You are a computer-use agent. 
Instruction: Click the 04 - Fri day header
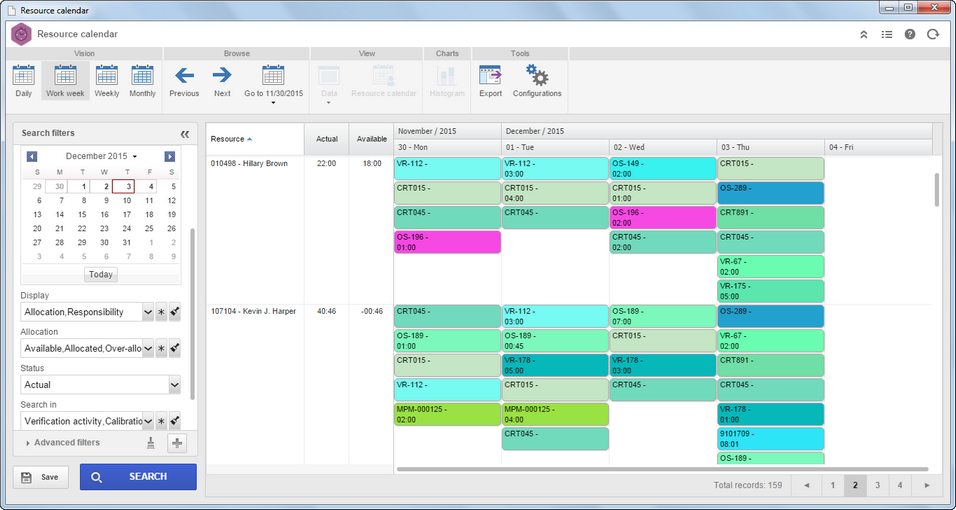[x=878, y=147]
